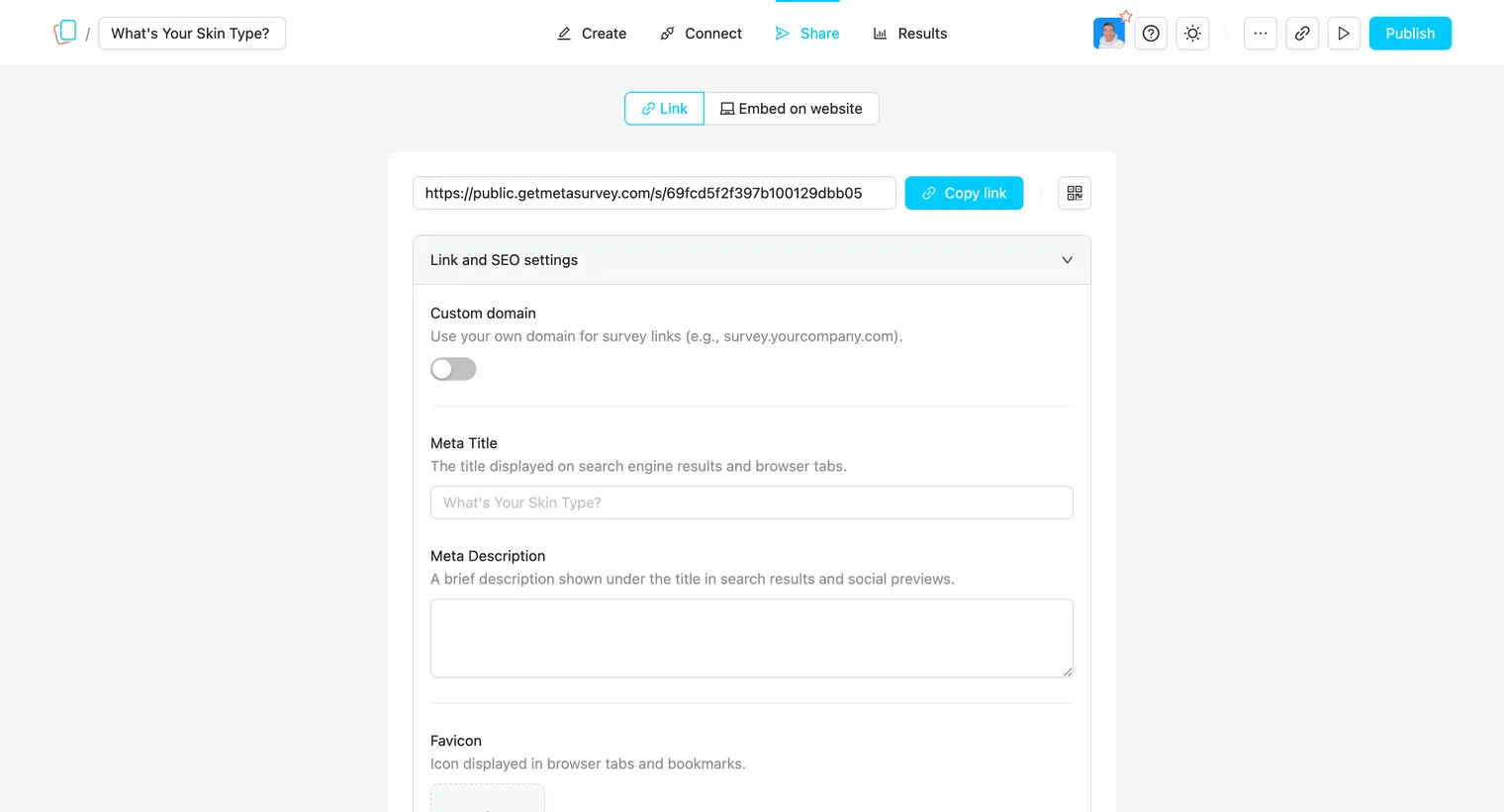Click the preview play icon
The width and height of the screenshot is (1504, 812).
pos(1344,34)
